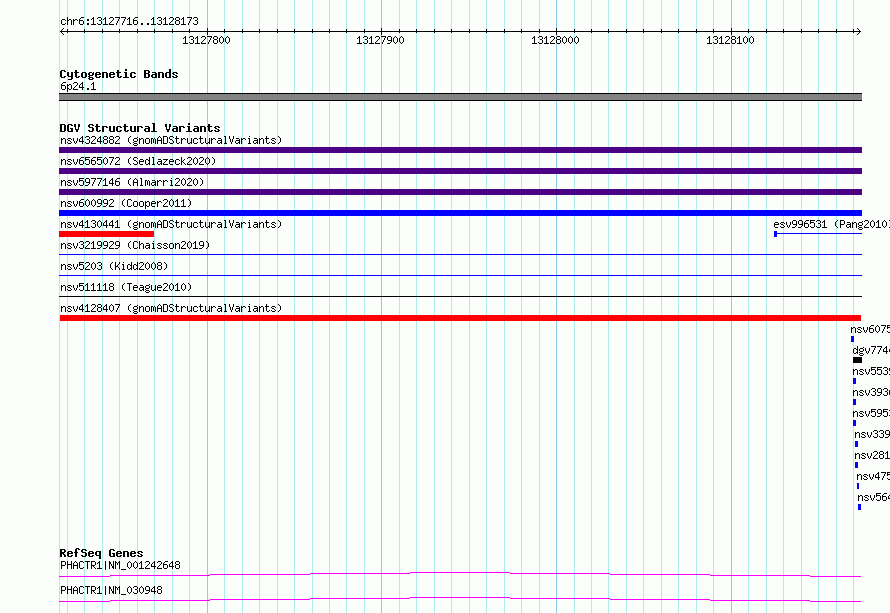This screenshot has height=613, width=890.
Task: Open the esv996531 (Pang2010) label
Action: (x=832, y=224)
